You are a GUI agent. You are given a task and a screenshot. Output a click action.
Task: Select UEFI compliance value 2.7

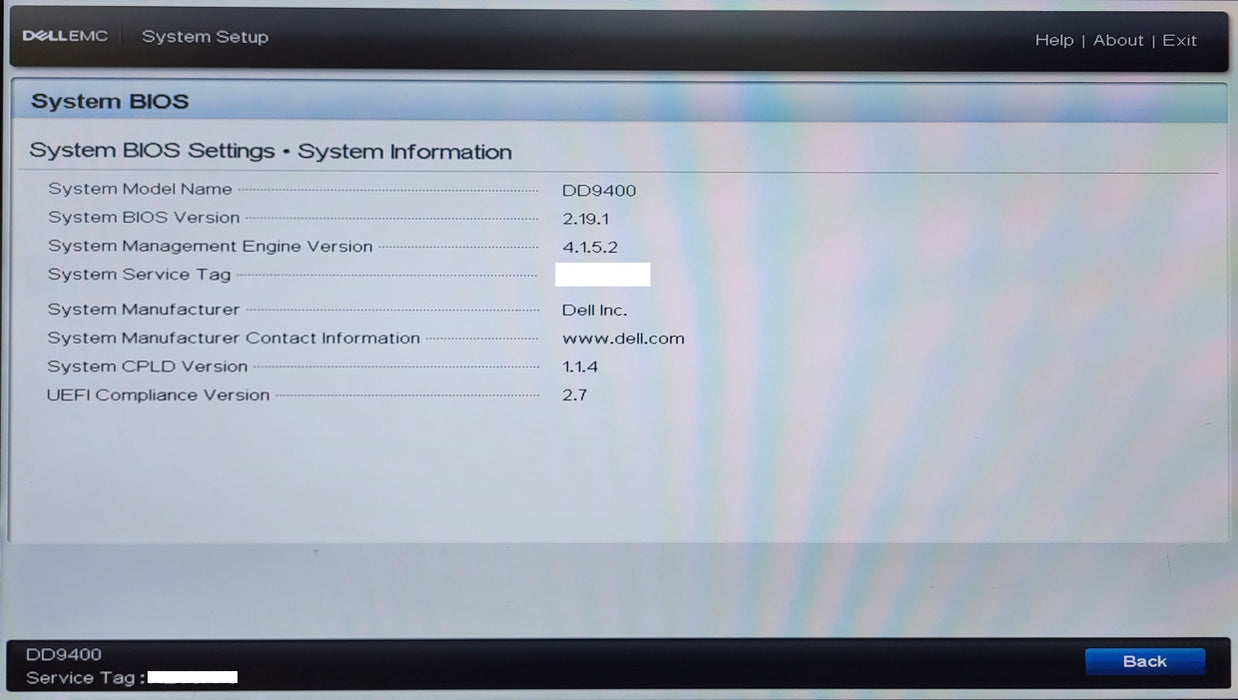click(x=574, y=395)
